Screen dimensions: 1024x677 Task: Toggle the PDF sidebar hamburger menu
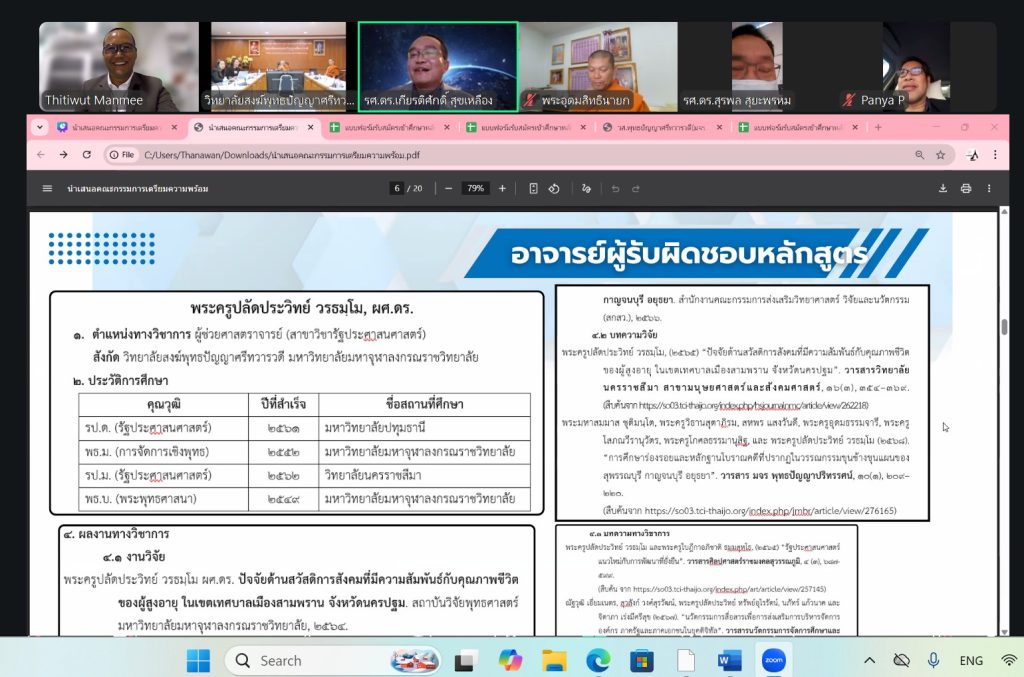click(x=47, y=188)
